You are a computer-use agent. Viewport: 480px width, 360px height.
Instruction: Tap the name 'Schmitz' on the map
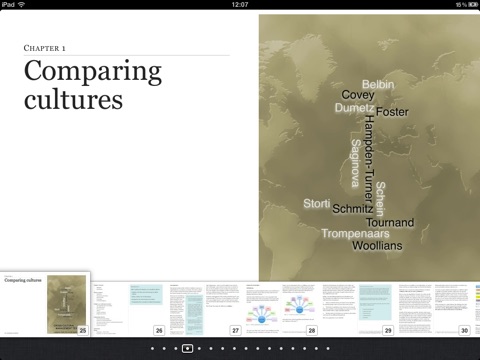[x=353, y=209]
